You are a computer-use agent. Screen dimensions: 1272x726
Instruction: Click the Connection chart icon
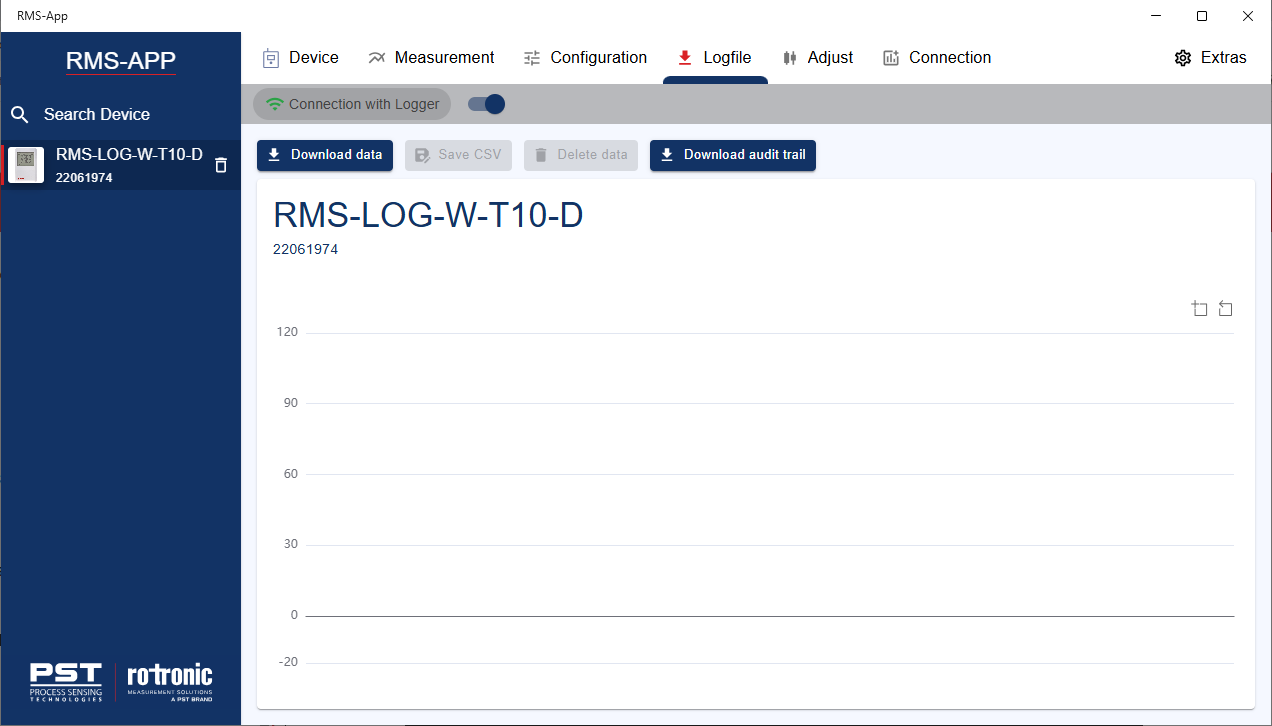(891, 58)
